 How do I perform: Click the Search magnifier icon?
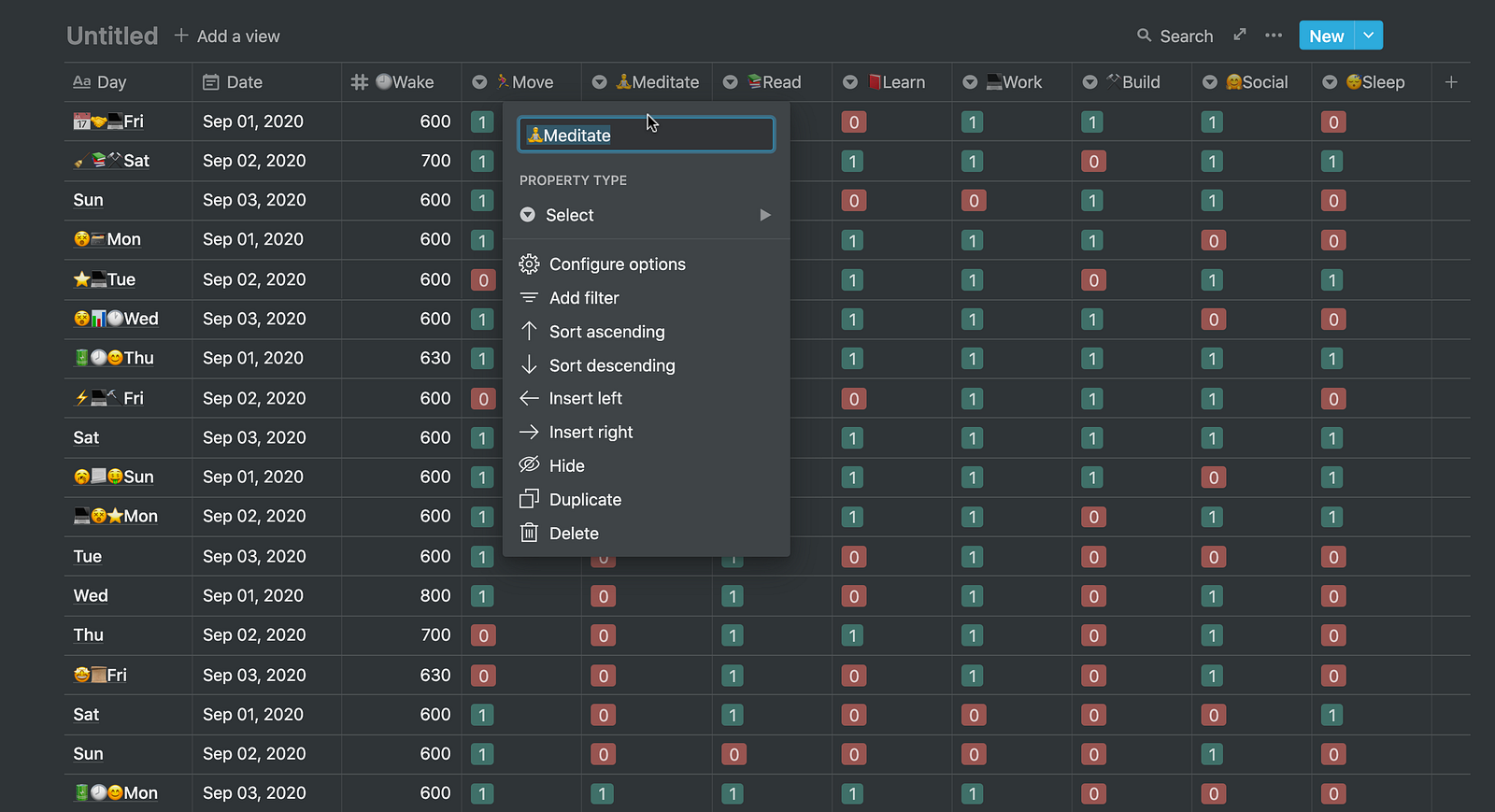click(1144, 36)
